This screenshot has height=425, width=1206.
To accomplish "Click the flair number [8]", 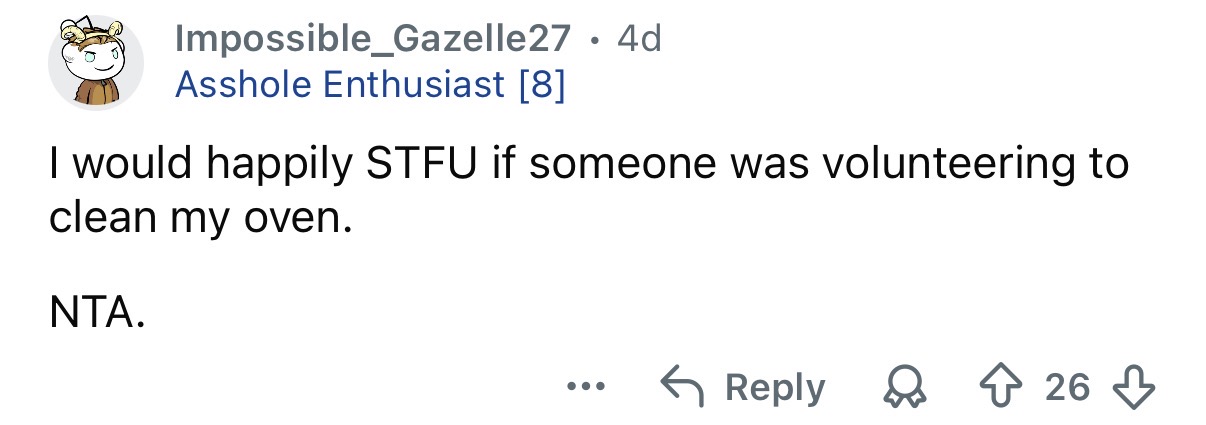I will [540, 84].
